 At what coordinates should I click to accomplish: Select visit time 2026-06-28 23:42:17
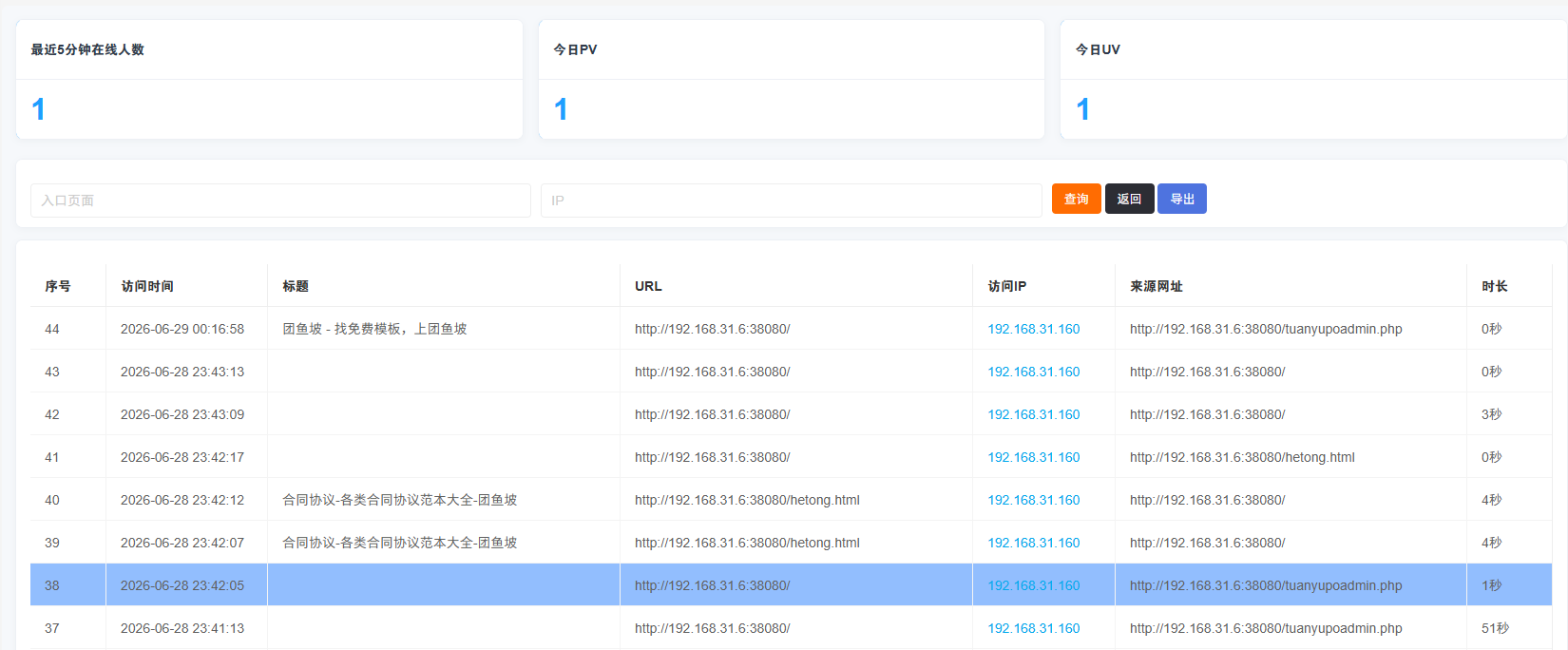pyautogui.click(x=182, y=457)
